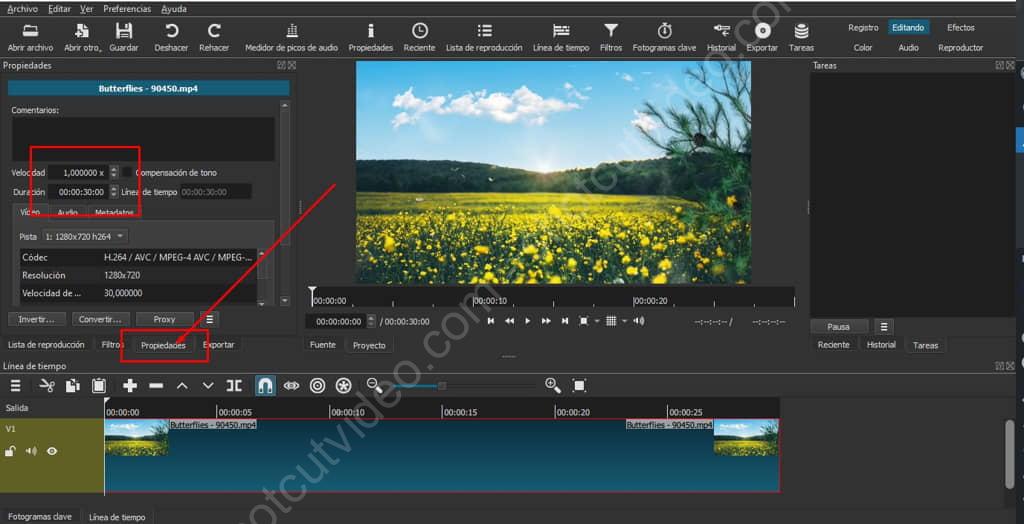Click the Convertir button
The image size is (1024, 524).
[x=100, y=319]
